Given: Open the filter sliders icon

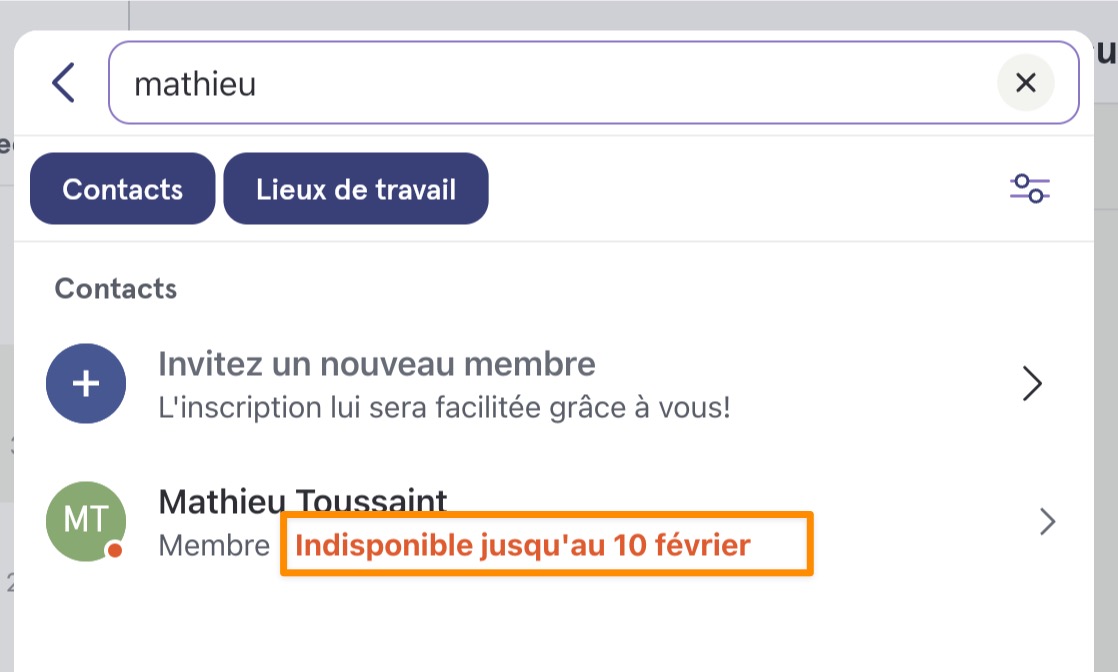Looking at the screenshot, I should (x=1030, y=189).
